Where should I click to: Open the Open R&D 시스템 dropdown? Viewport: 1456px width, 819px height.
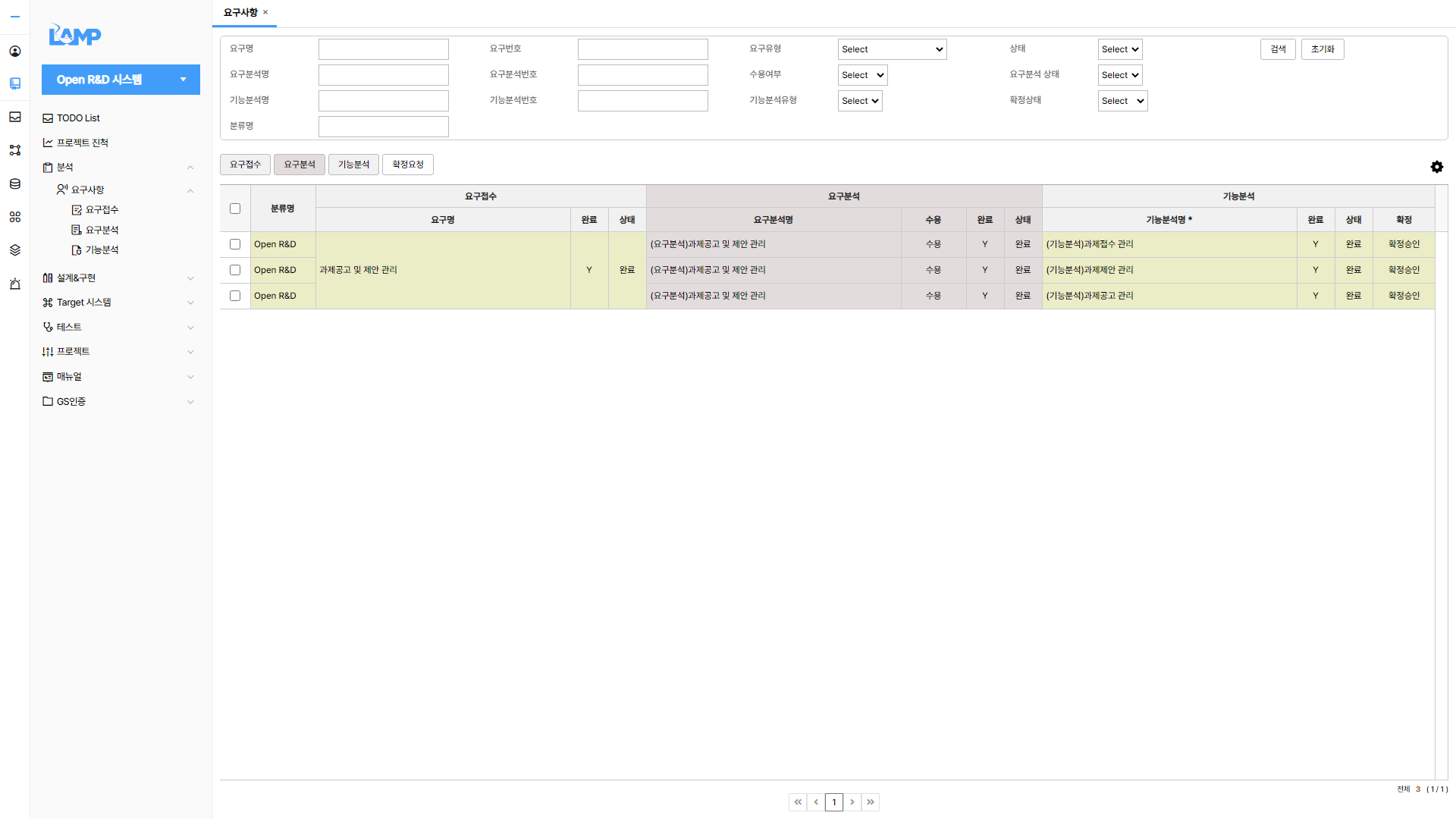(x=121, y=80)
